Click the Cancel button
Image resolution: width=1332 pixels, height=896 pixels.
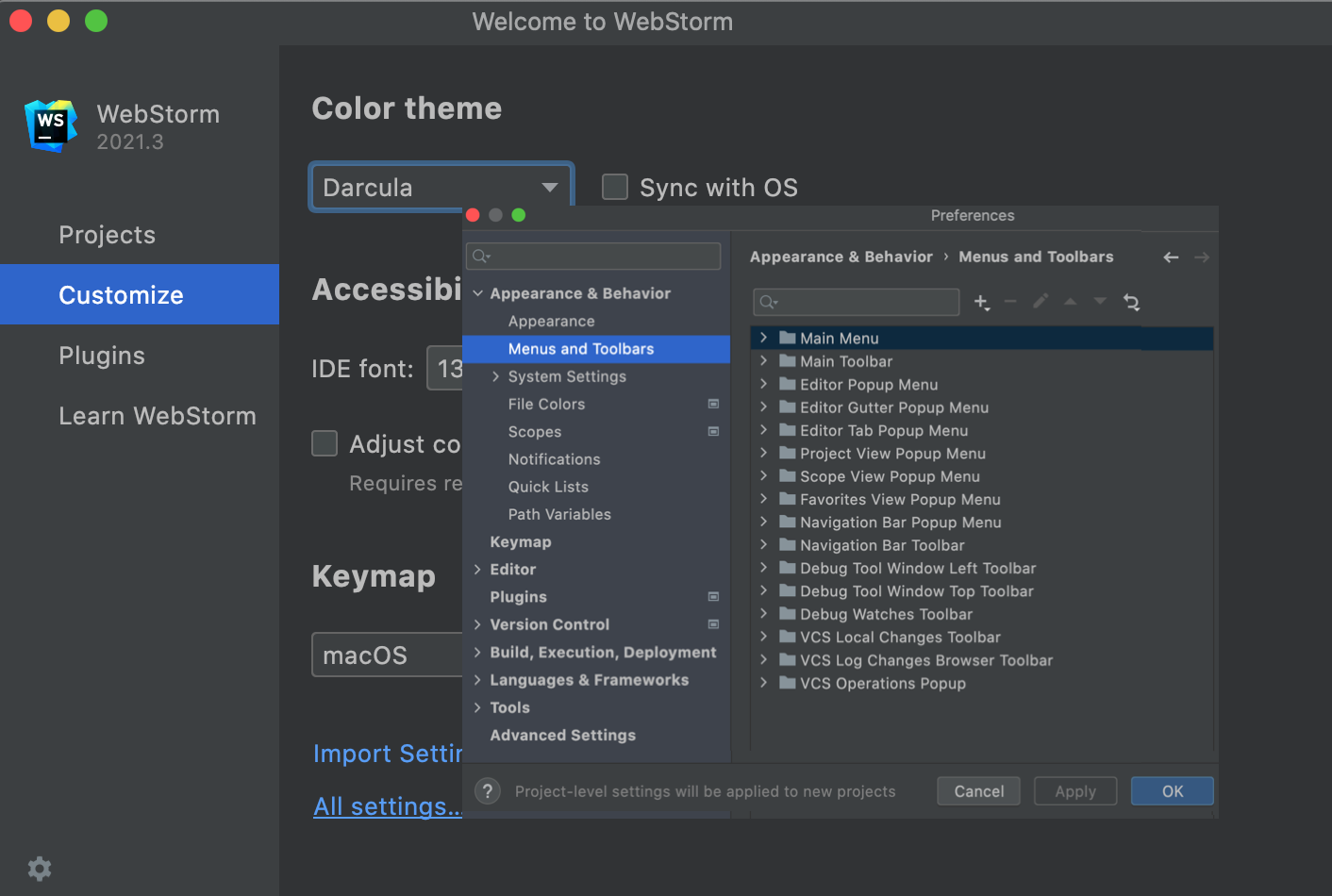click(978, 791)
